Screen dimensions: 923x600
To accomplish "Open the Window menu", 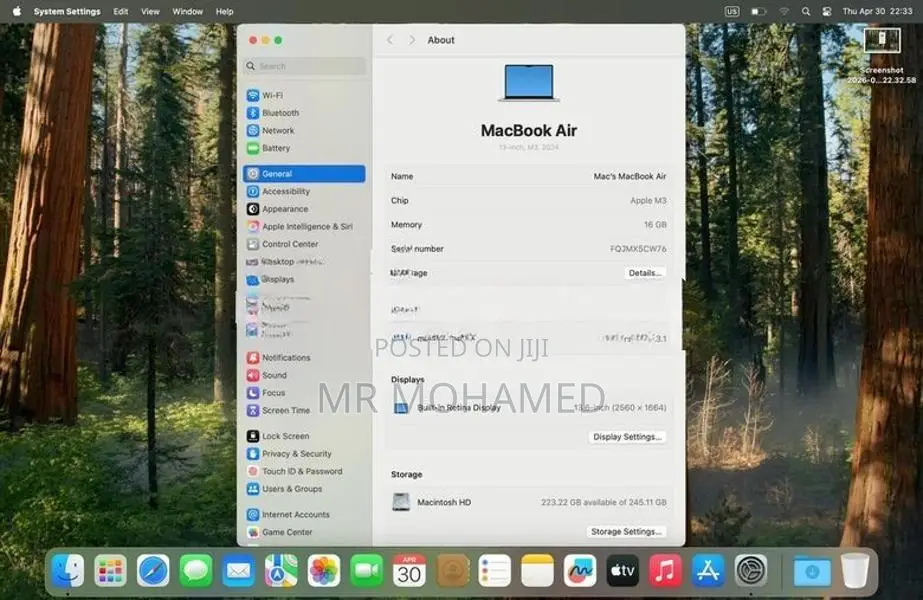I will (188, 11).
